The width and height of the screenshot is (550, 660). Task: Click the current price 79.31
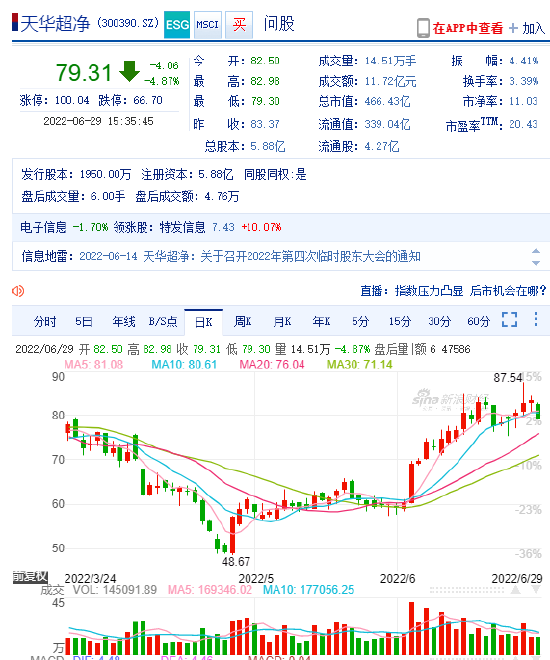[x=84, y=72]
